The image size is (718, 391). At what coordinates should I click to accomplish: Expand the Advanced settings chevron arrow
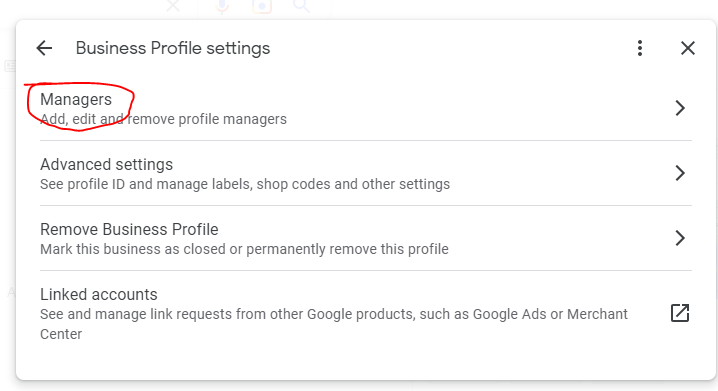tap(680, 173)
